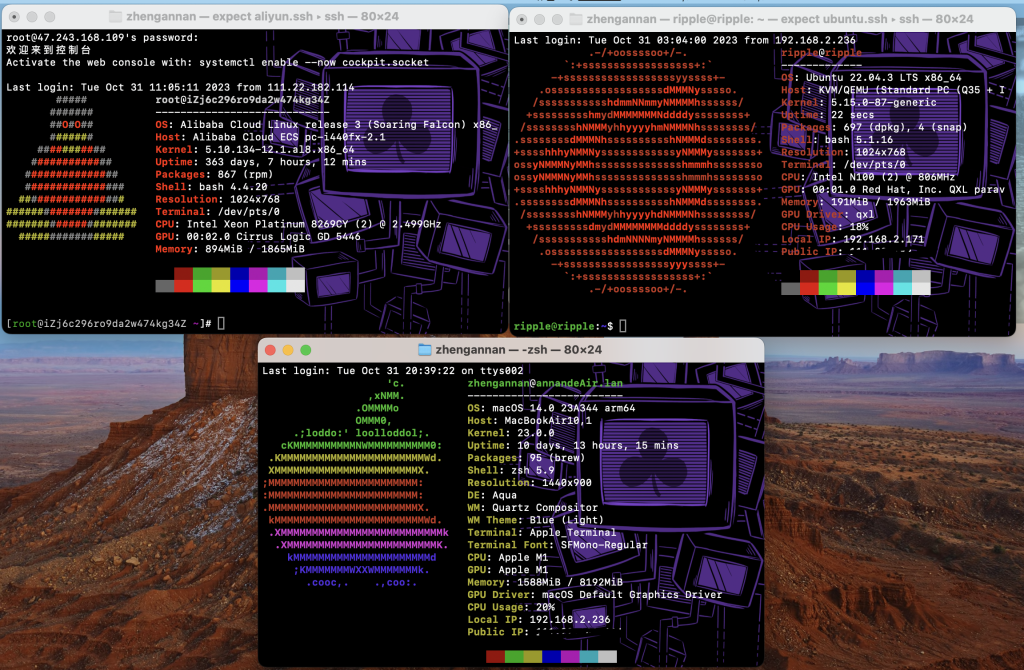Click the 'Terminal: Apple_Terminal' line

click(542, 532)
